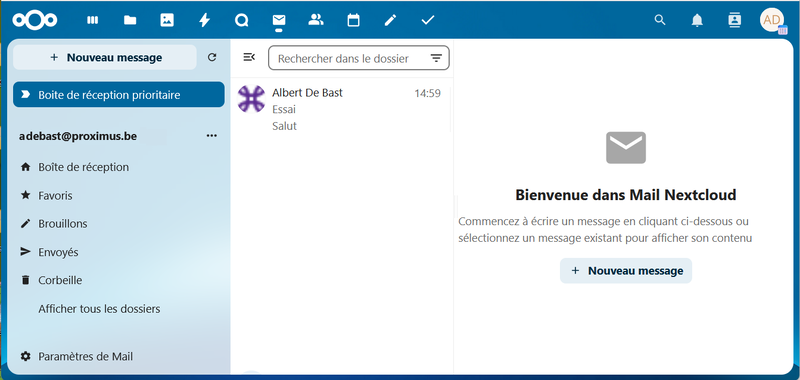Open the unified search magnifier
The image size is (800, 380).
tap(660, 20)
